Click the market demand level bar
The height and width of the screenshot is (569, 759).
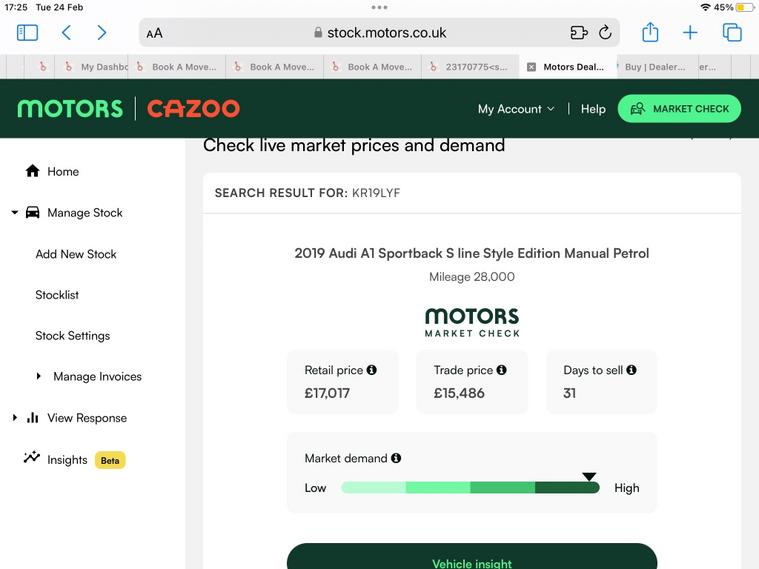pos(470,488)
